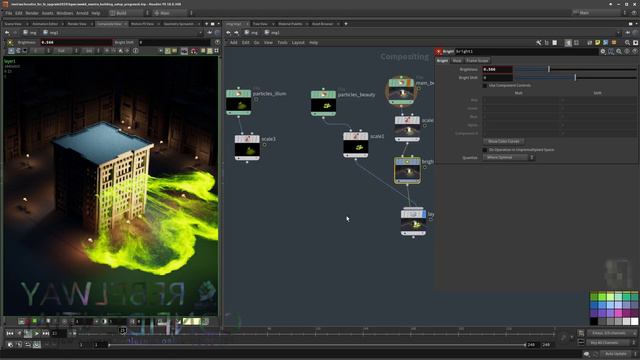This screenshot has width=640, height=360.
Task: Open the Go menu in network editor
Action: tap(256, 42)
